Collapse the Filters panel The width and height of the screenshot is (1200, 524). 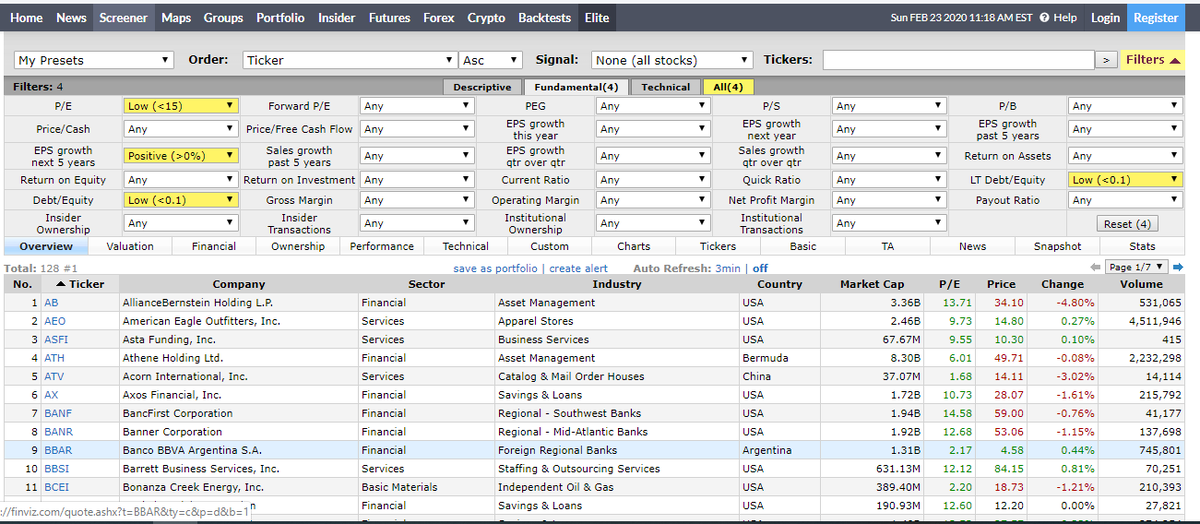coord(1152,60)
